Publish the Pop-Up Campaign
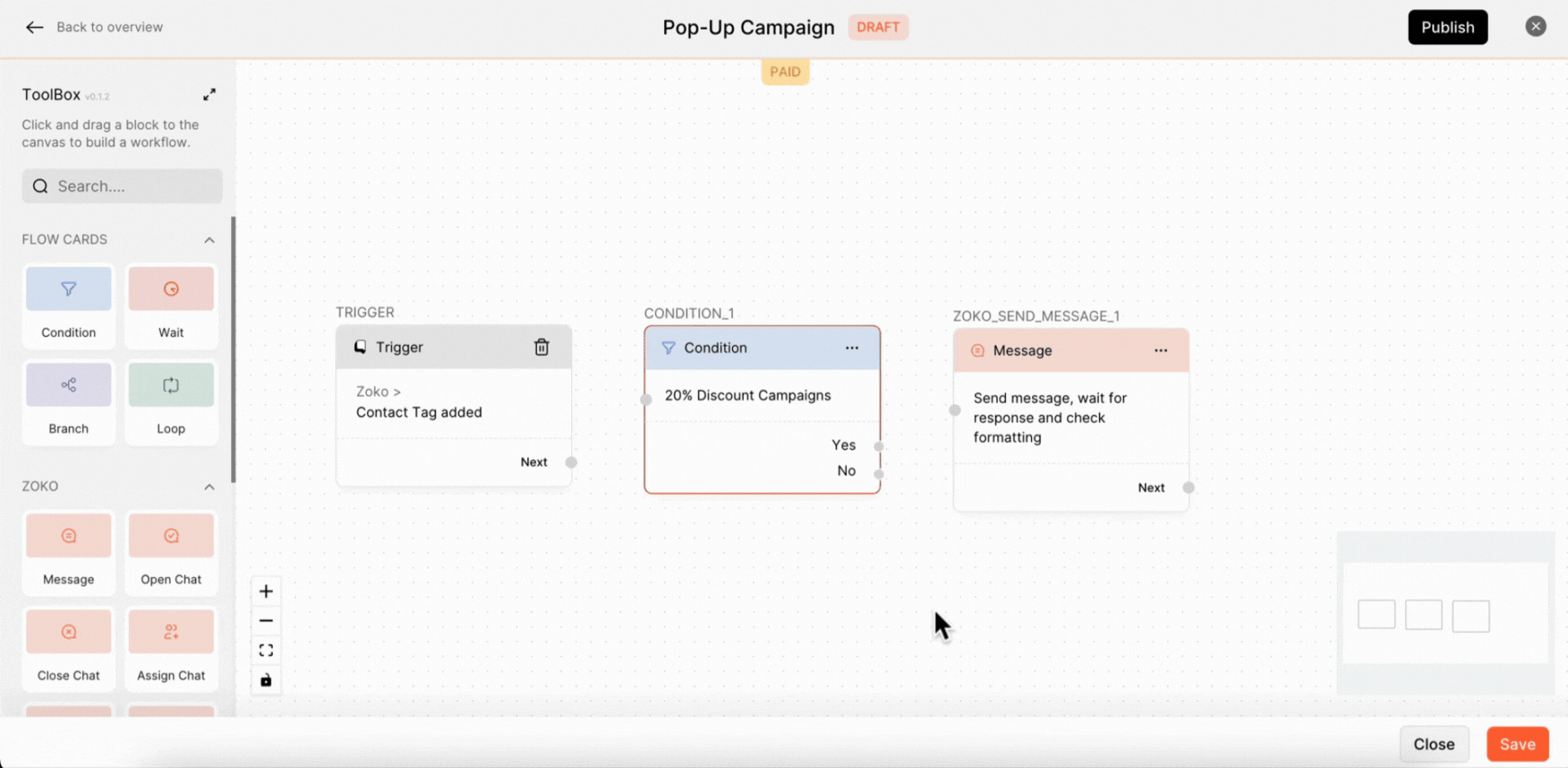The image size is (1568, 768). (x=1447, y=27)
